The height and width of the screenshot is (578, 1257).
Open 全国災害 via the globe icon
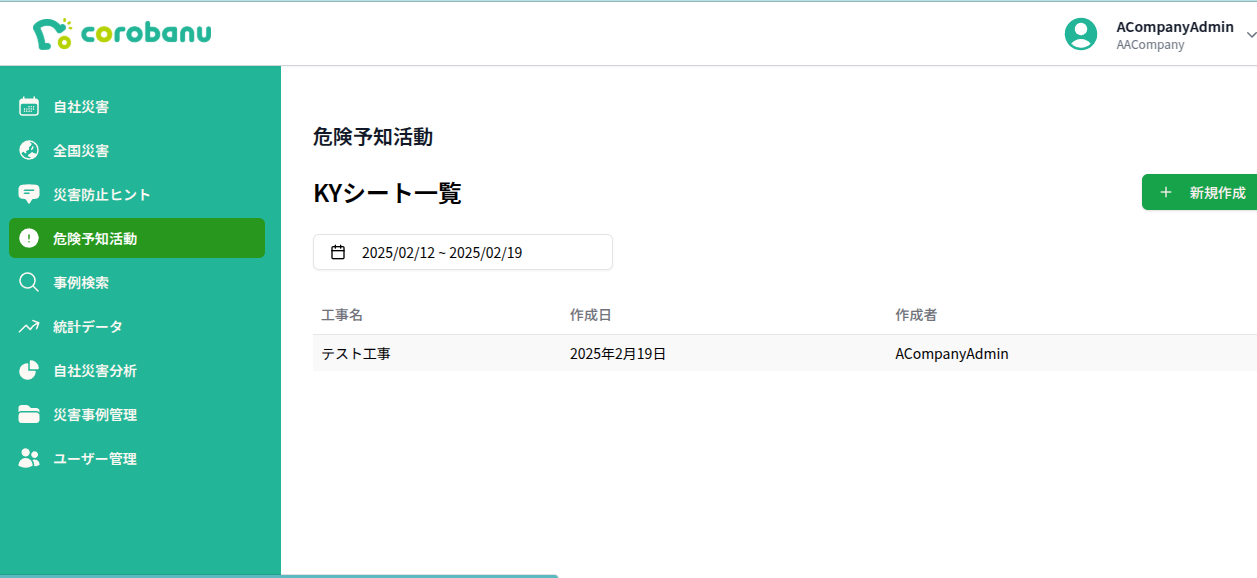pyautogui.click(x=29, y=150)
